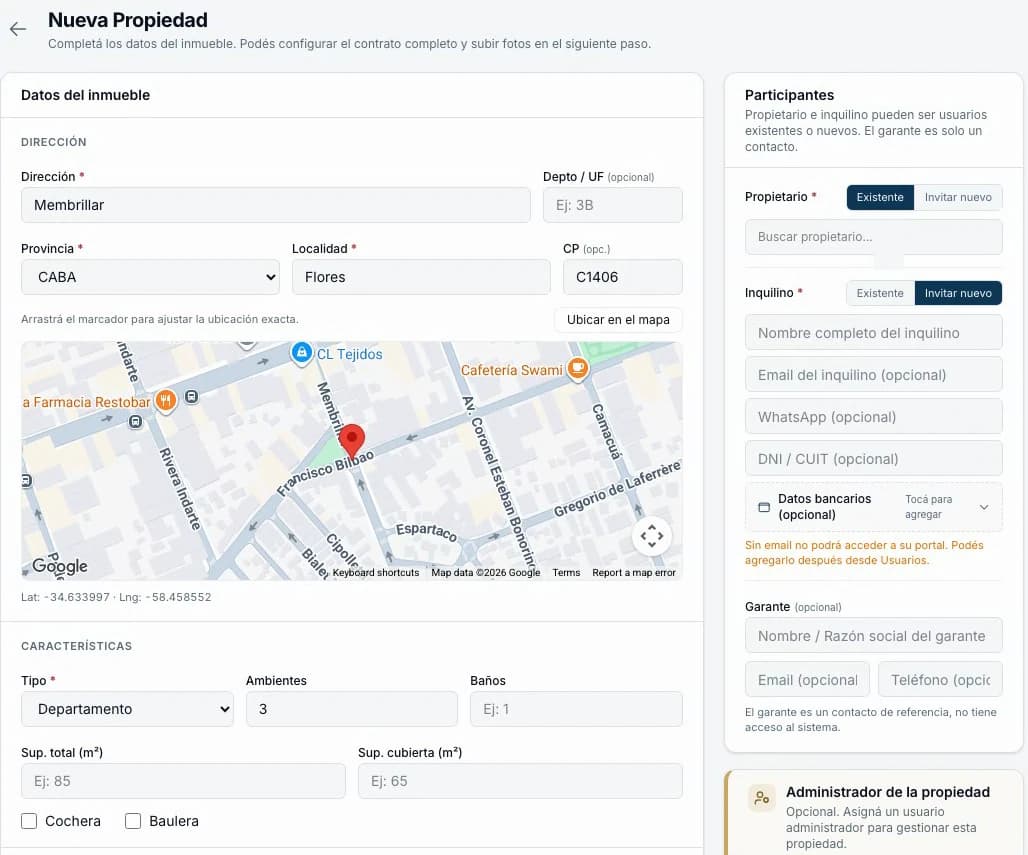This screenshot has width=1028, height=855.
Task: Click the Cafetería Swami coffee pin
Action: click(577, 368)
